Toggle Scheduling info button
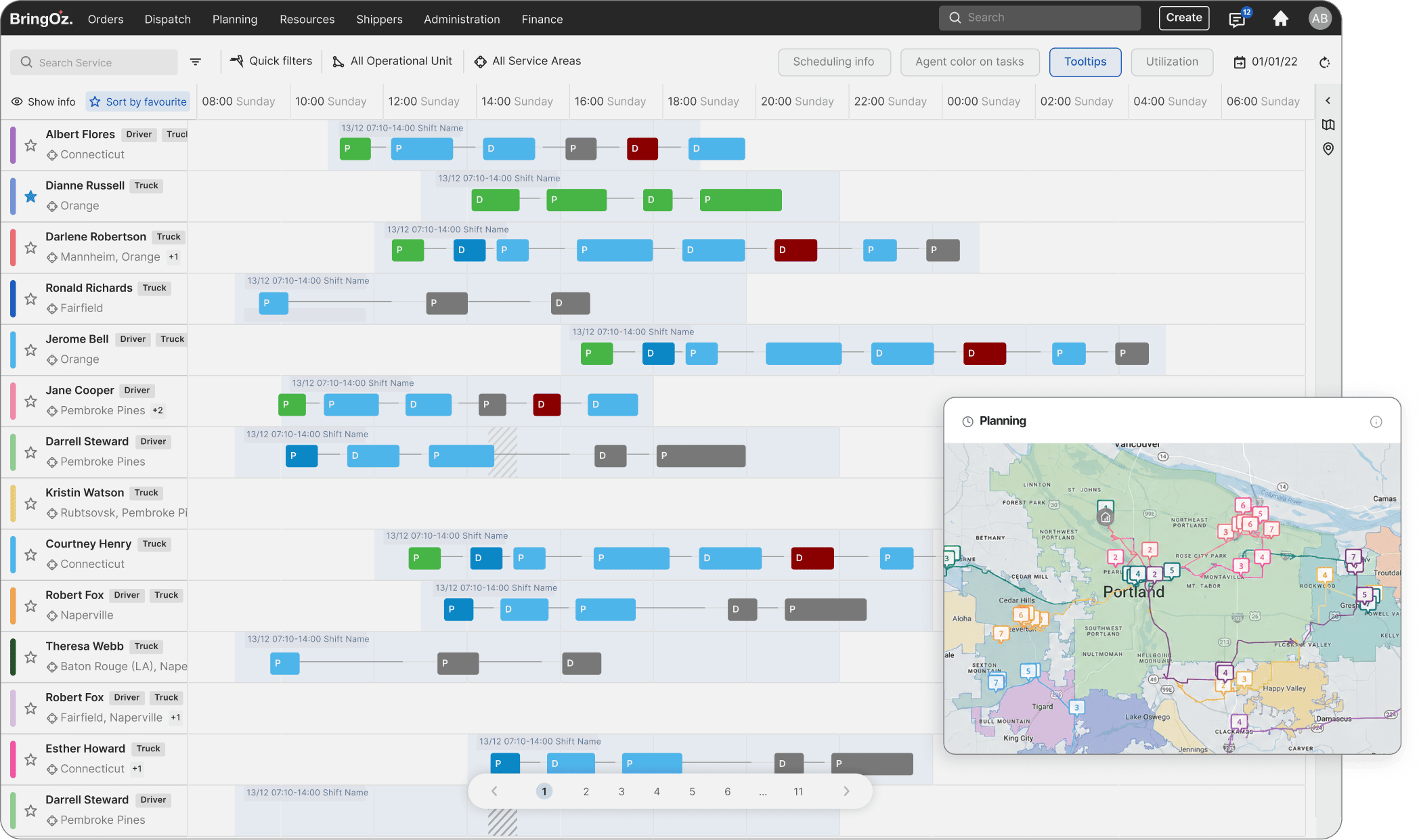This screenshot has width=1419, height=840. tap(834, 62)
